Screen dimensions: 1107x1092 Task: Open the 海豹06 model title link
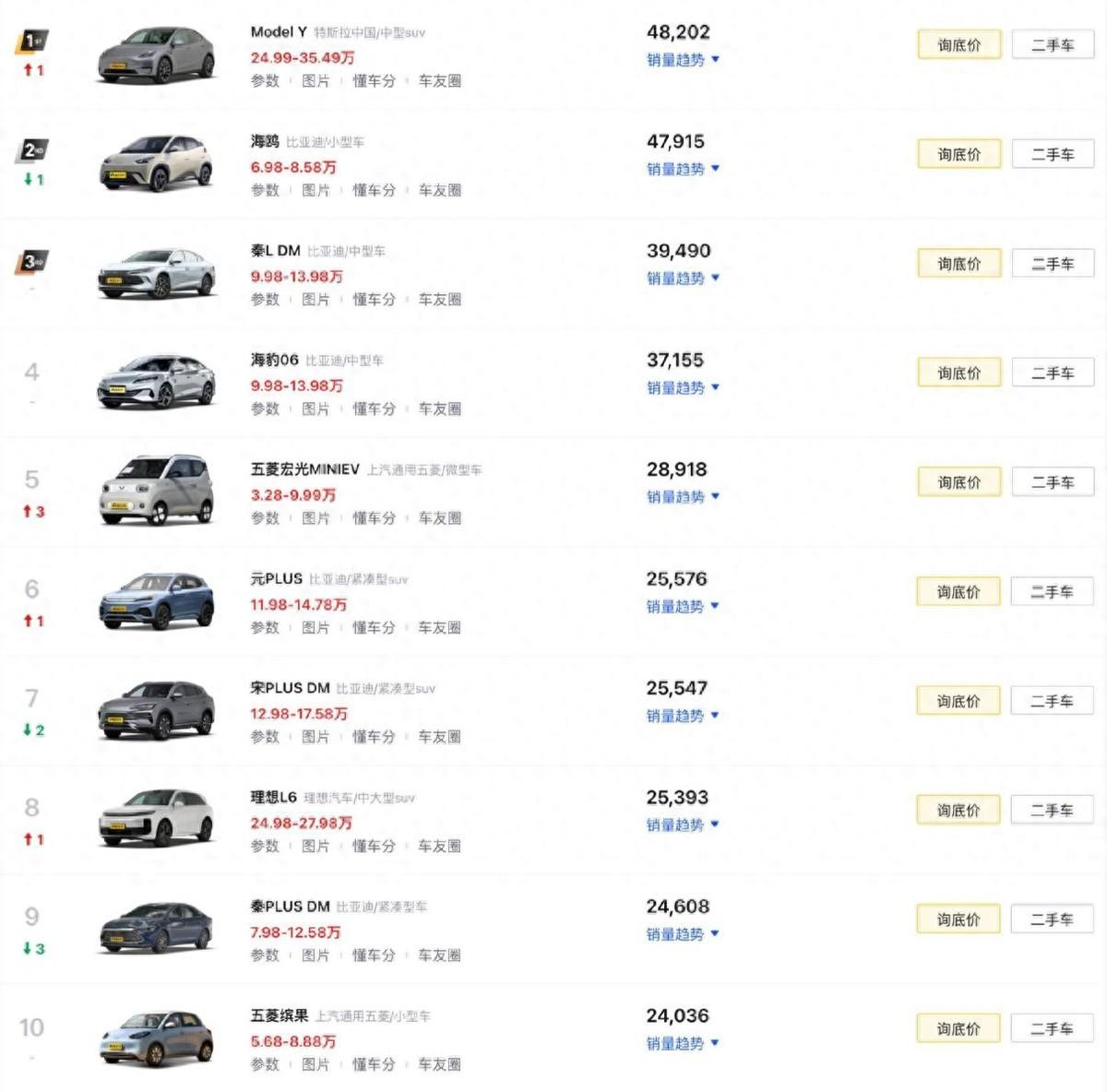click(x=275, y=360)
